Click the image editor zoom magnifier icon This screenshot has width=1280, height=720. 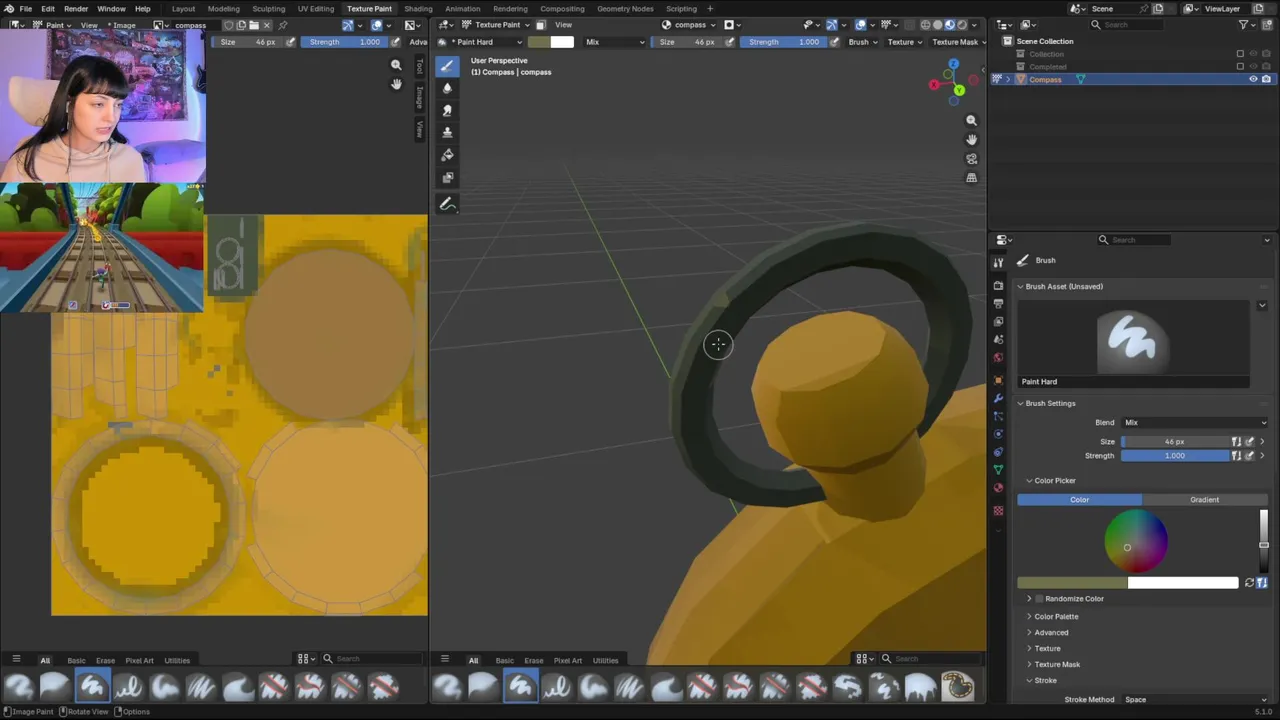(396, 65)
